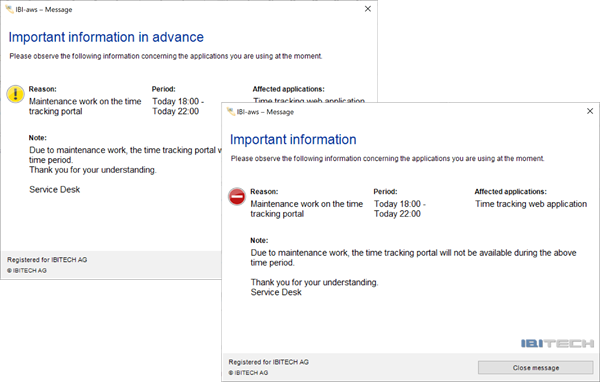The height and width of the screenshot is (382, 600).
Task: Click 'Thank you for your understanding.' in front dialog
Action: click(314, 282)
